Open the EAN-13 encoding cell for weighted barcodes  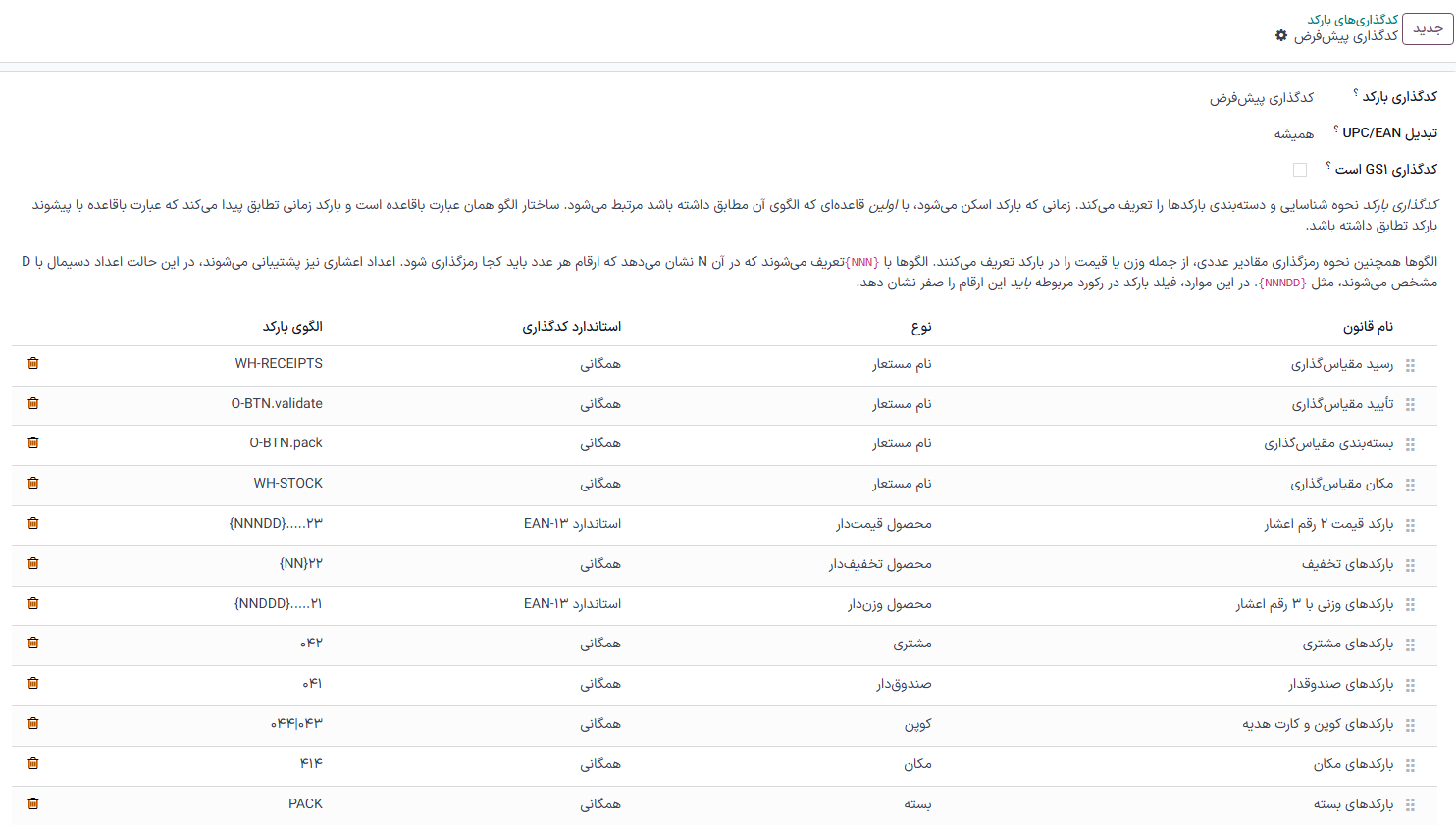pos(572,604)
